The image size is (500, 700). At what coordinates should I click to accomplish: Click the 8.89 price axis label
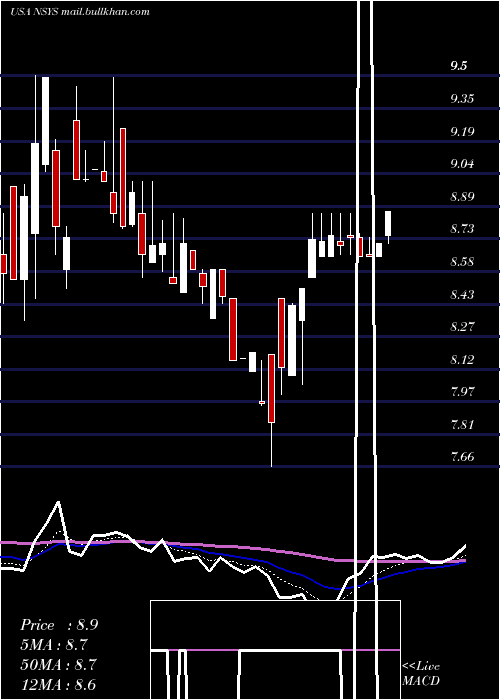462,197
